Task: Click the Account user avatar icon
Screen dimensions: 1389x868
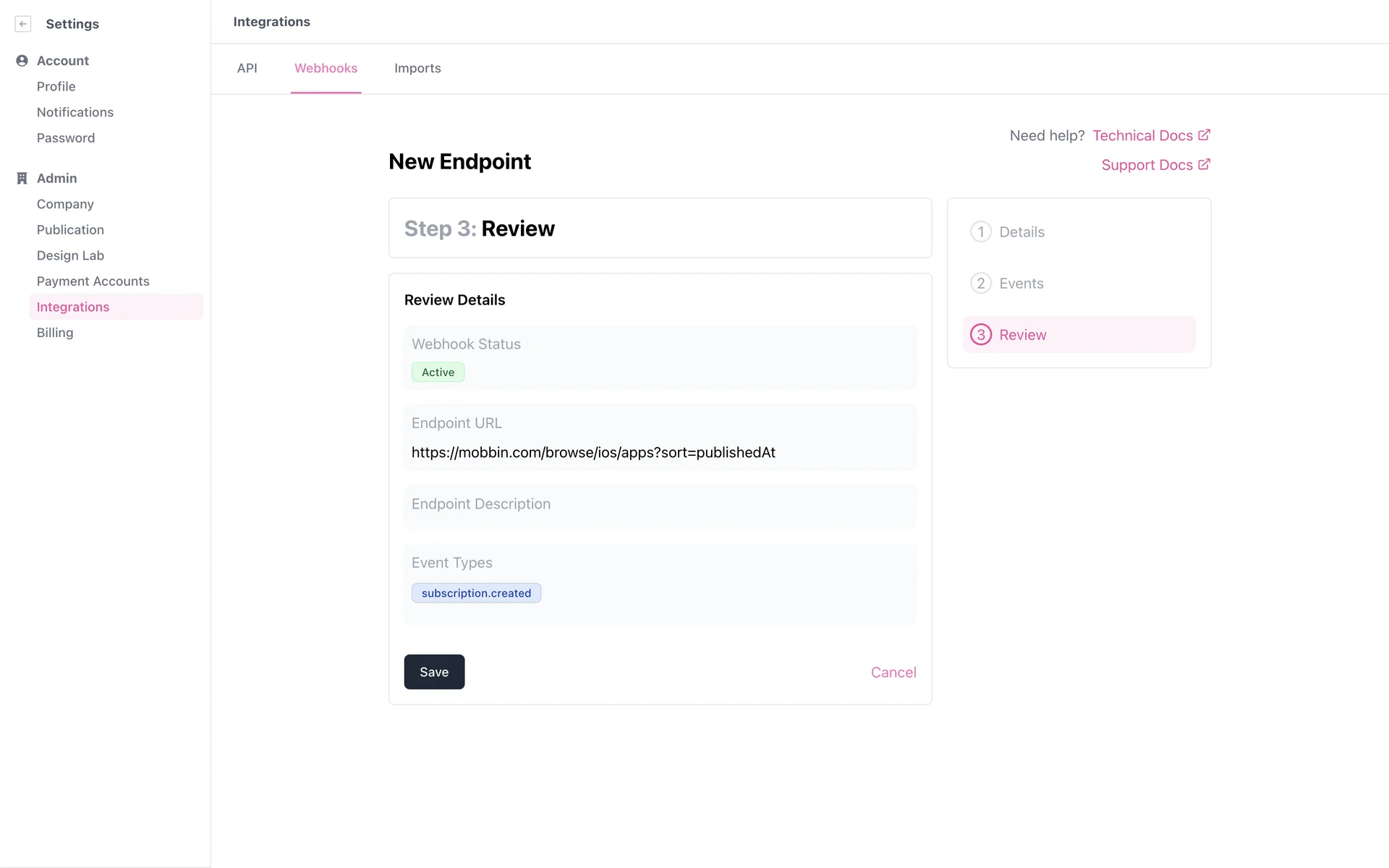Action: [x=22, y=61]
